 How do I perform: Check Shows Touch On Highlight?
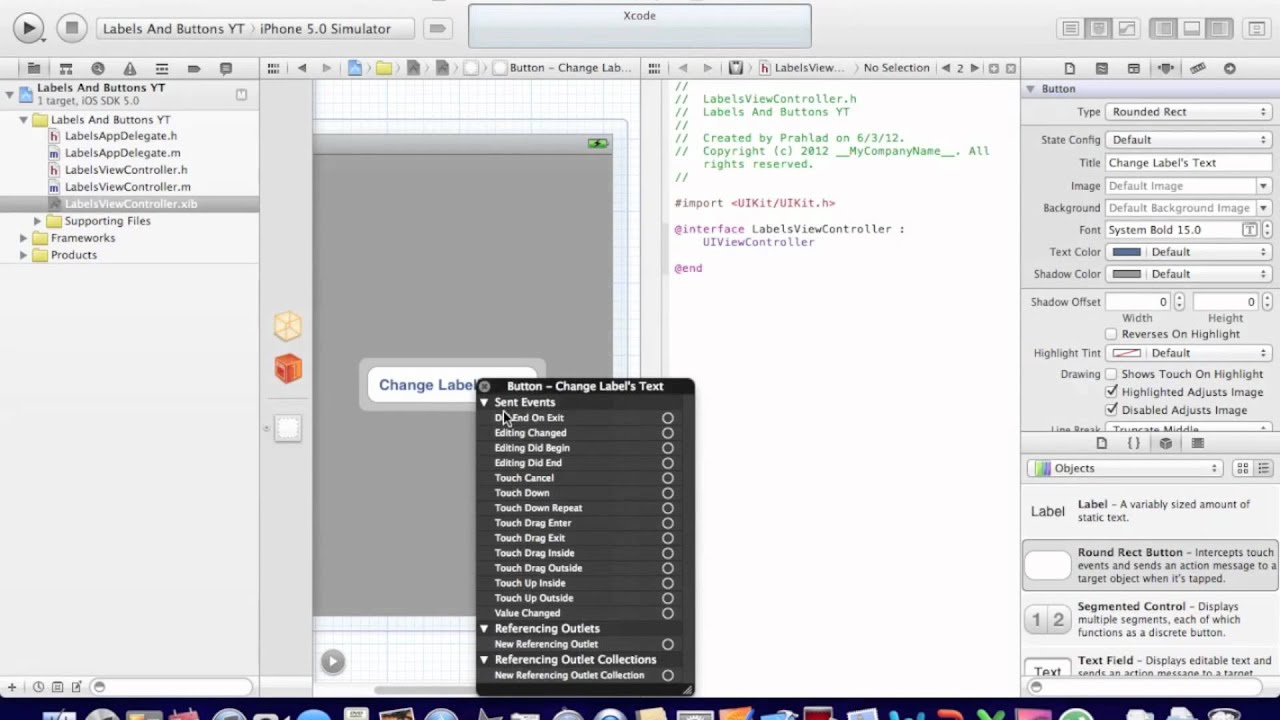[1111, 374]
